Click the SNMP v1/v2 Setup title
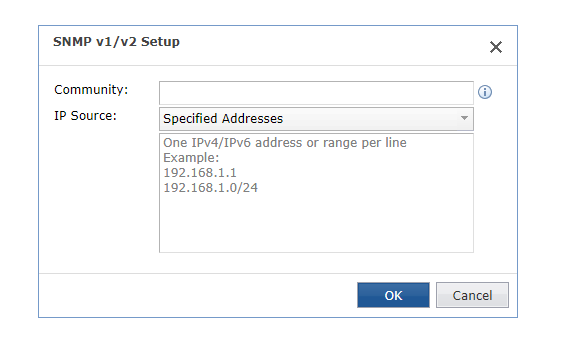Screen dimensions: 588x361 click(x=116, y=42)
